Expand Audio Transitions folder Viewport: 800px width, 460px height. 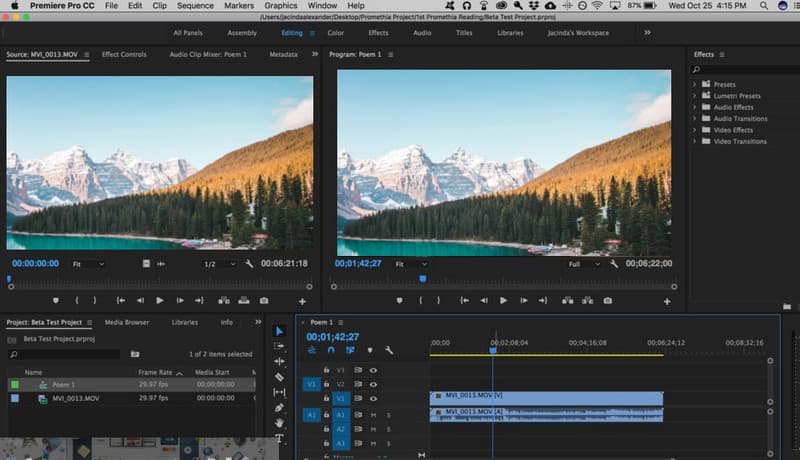(694, 118)
